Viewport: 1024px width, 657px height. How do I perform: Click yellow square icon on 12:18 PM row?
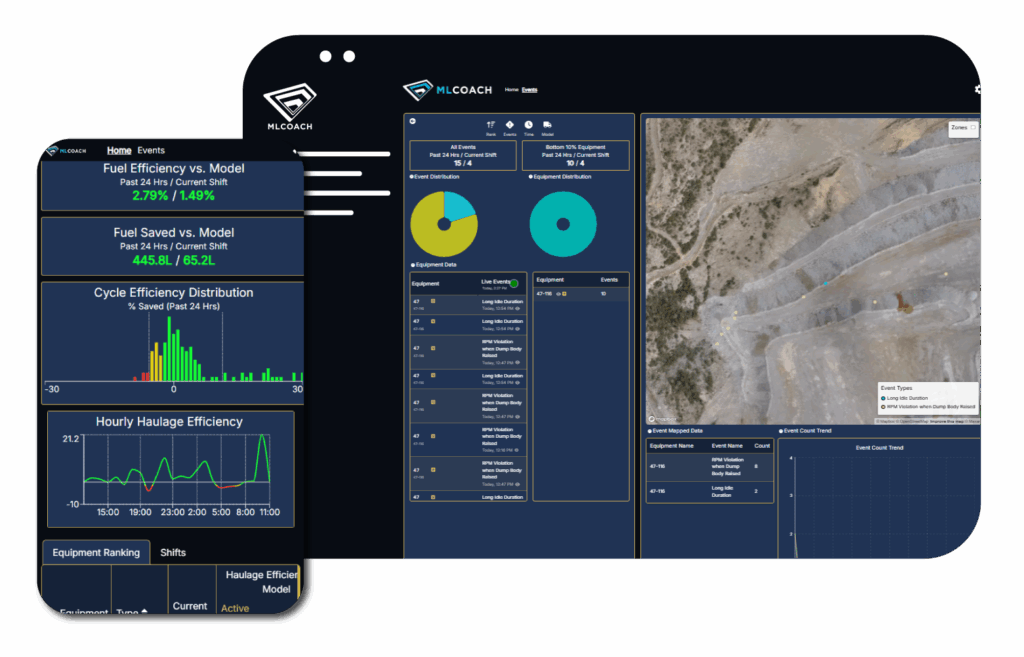[433, 436]
